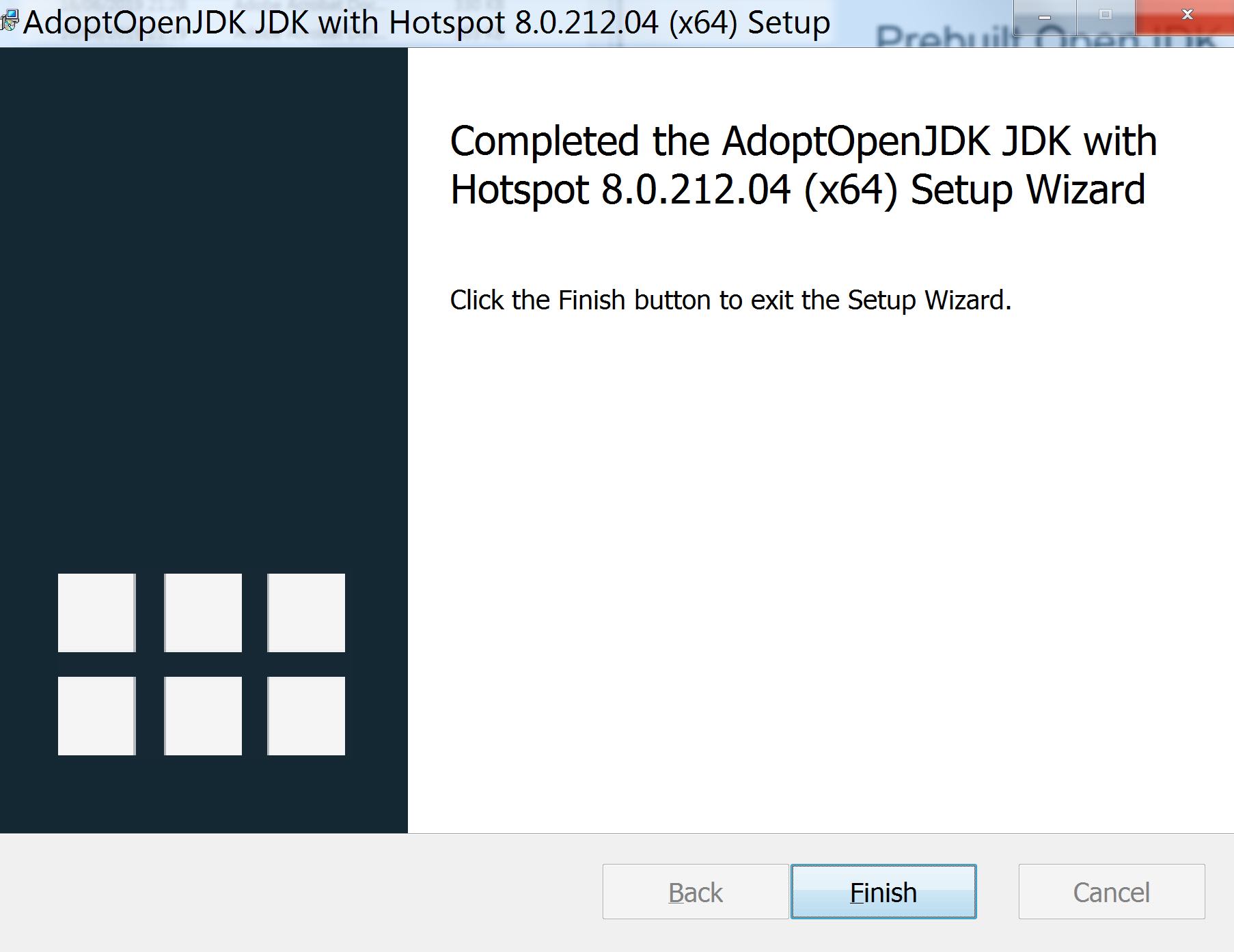The width and height of the screenshot is (1234, 952).
Task: Click the upper-left square of the AdoptOpenJDK logo
Action: pos(97,613)
